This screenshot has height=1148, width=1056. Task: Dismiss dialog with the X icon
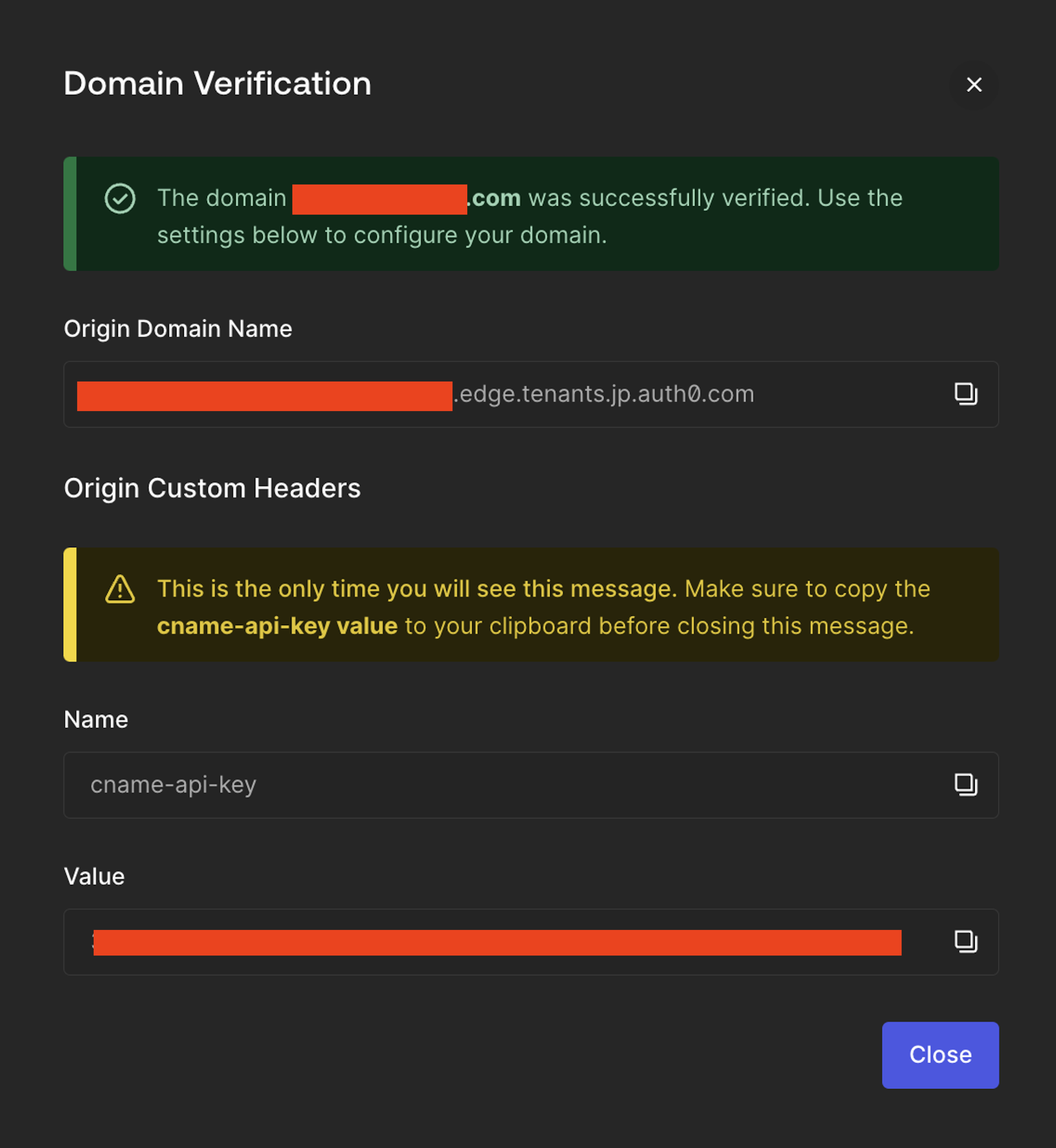[974, 85]
